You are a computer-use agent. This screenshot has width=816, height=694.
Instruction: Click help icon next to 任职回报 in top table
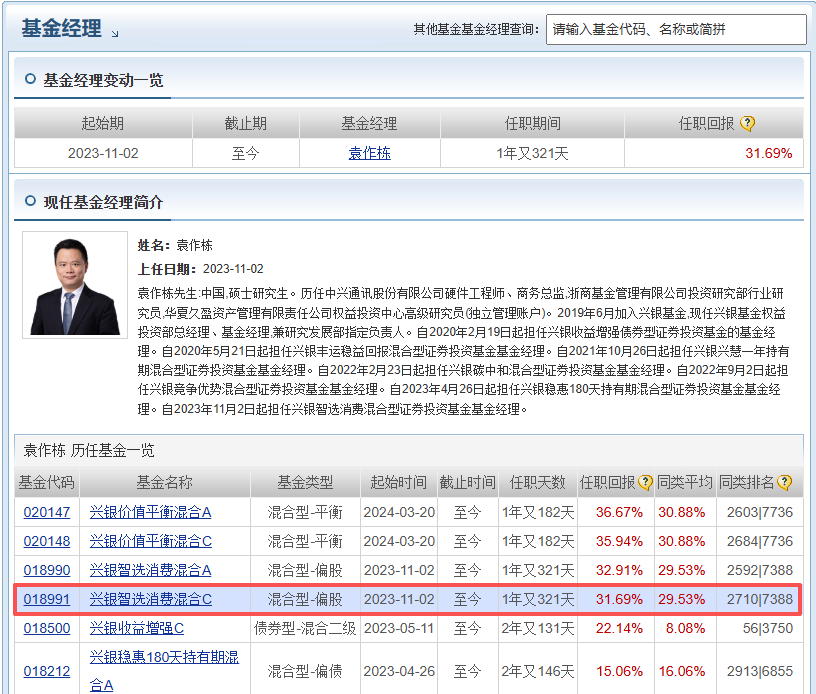747,124
